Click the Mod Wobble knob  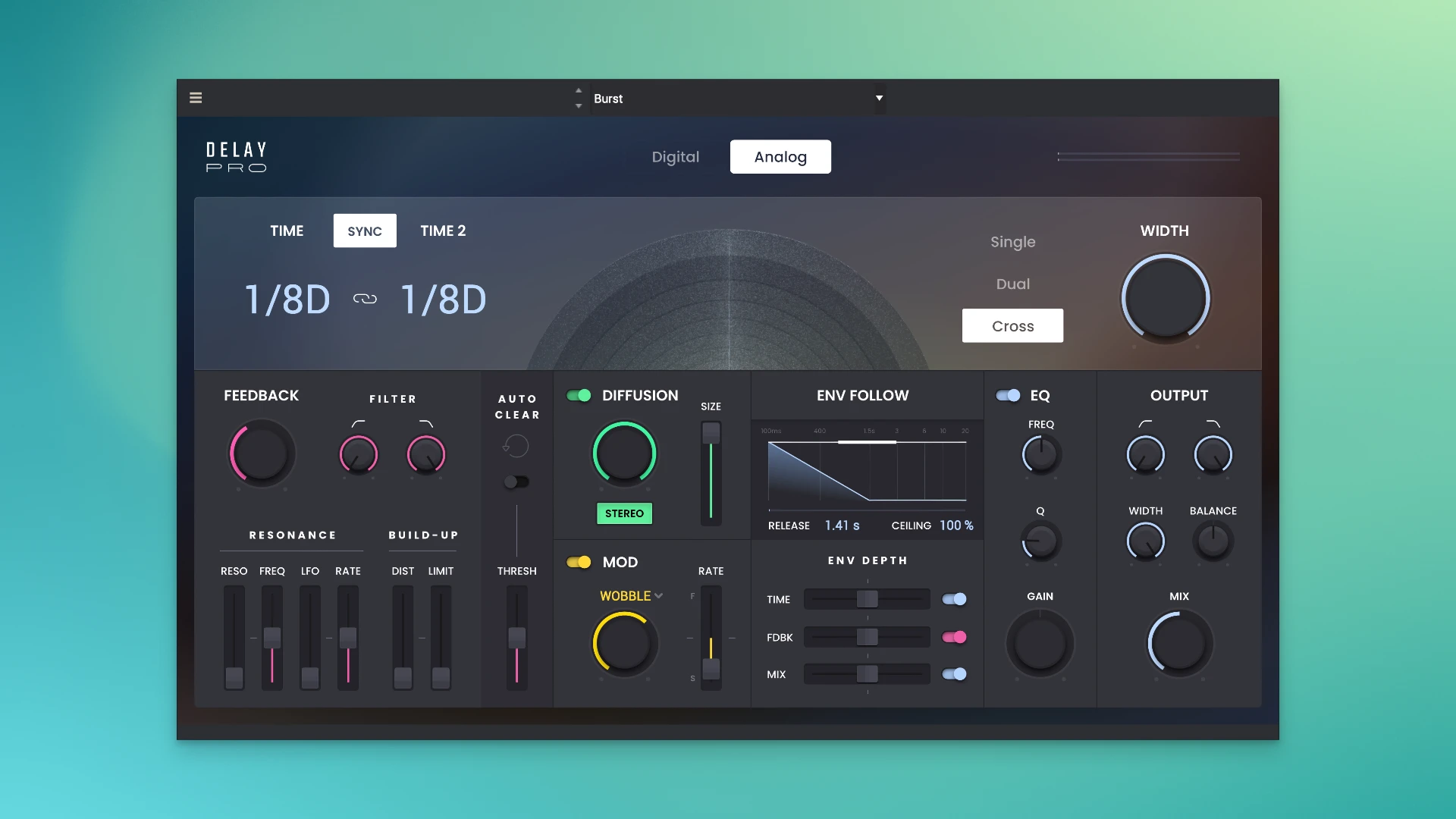click(624, 642)
